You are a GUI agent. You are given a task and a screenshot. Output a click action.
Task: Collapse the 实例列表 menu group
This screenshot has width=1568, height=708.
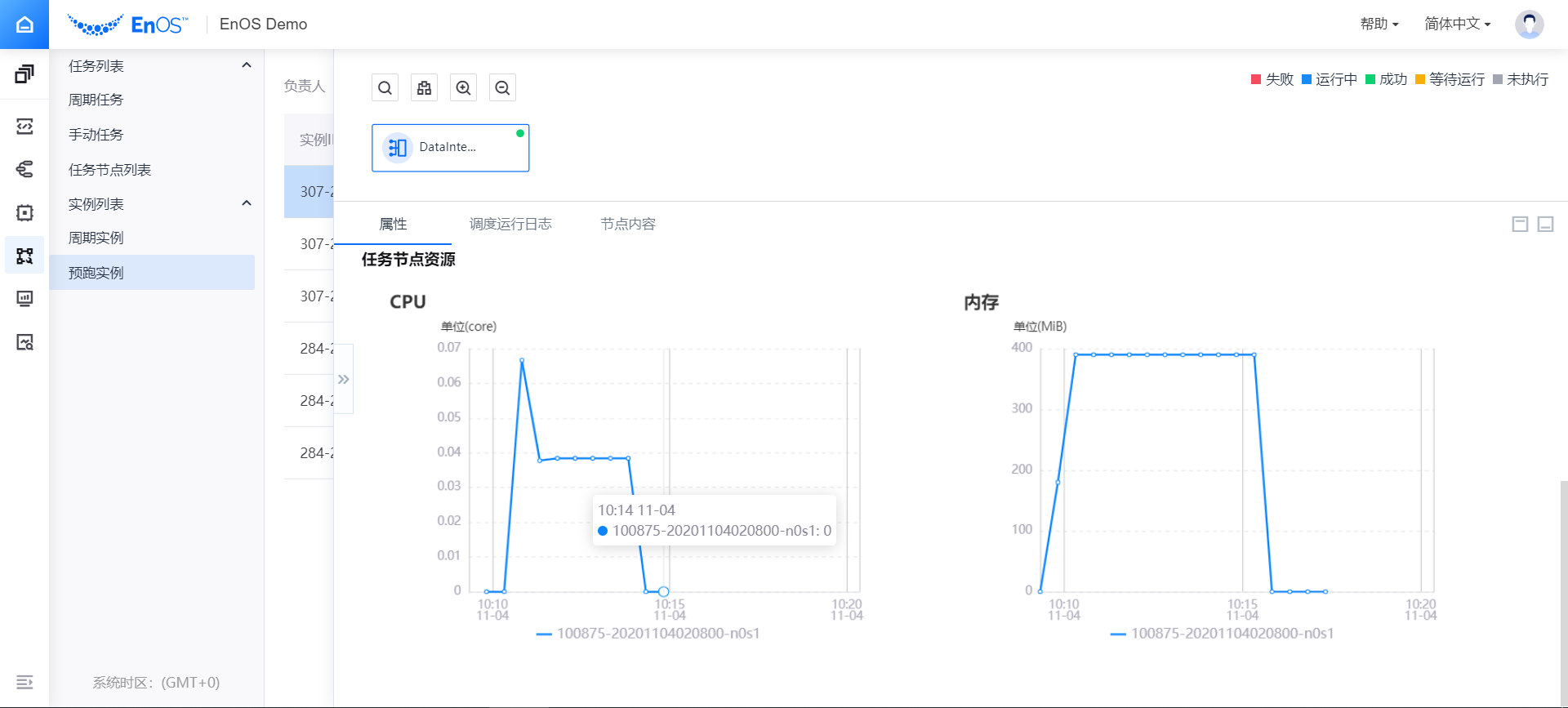pos(247,203)
